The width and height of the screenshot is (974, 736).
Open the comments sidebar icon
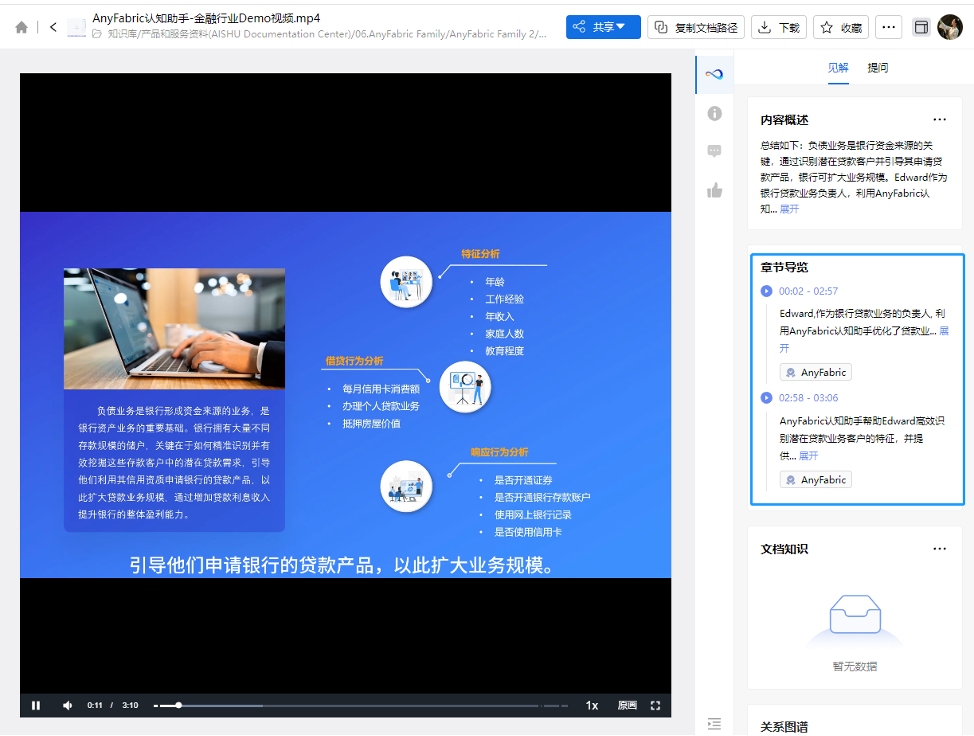714,151
